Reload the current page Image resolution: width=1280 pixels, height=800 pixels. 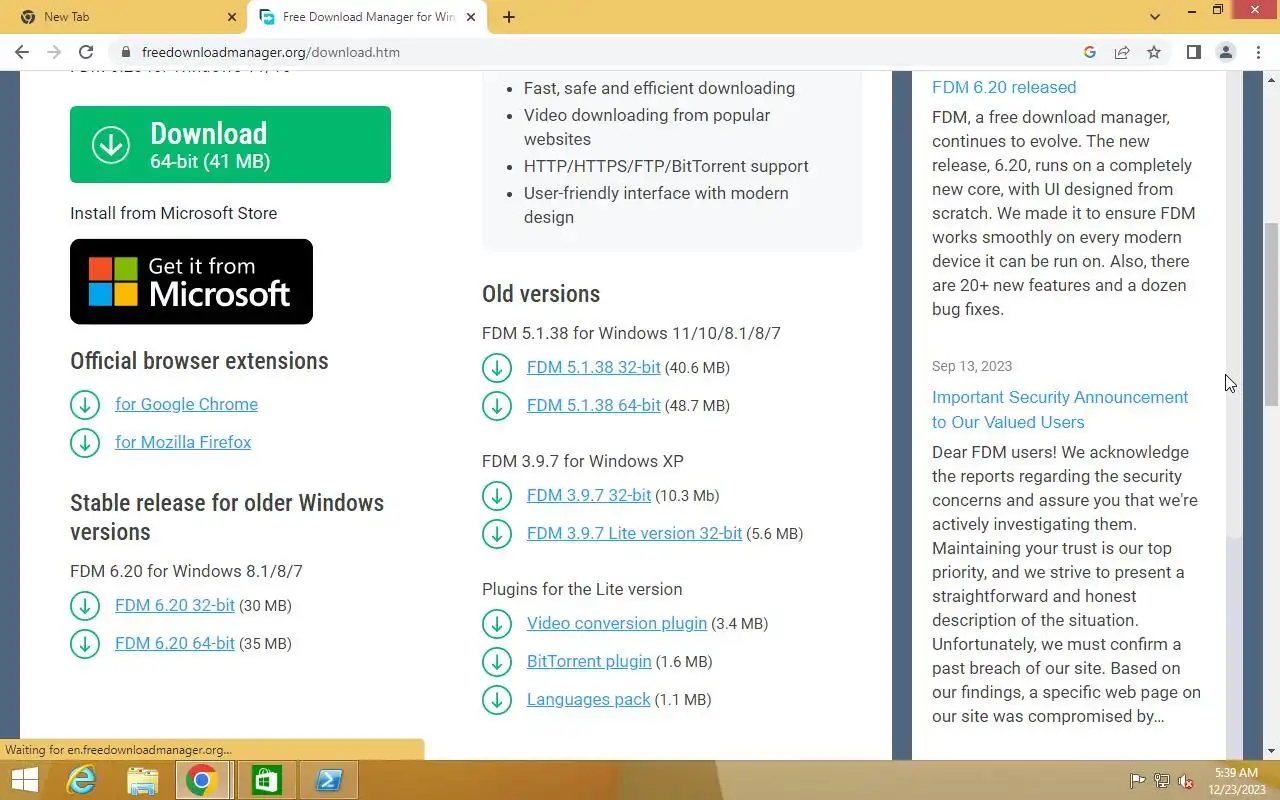[x=86, y=52]
